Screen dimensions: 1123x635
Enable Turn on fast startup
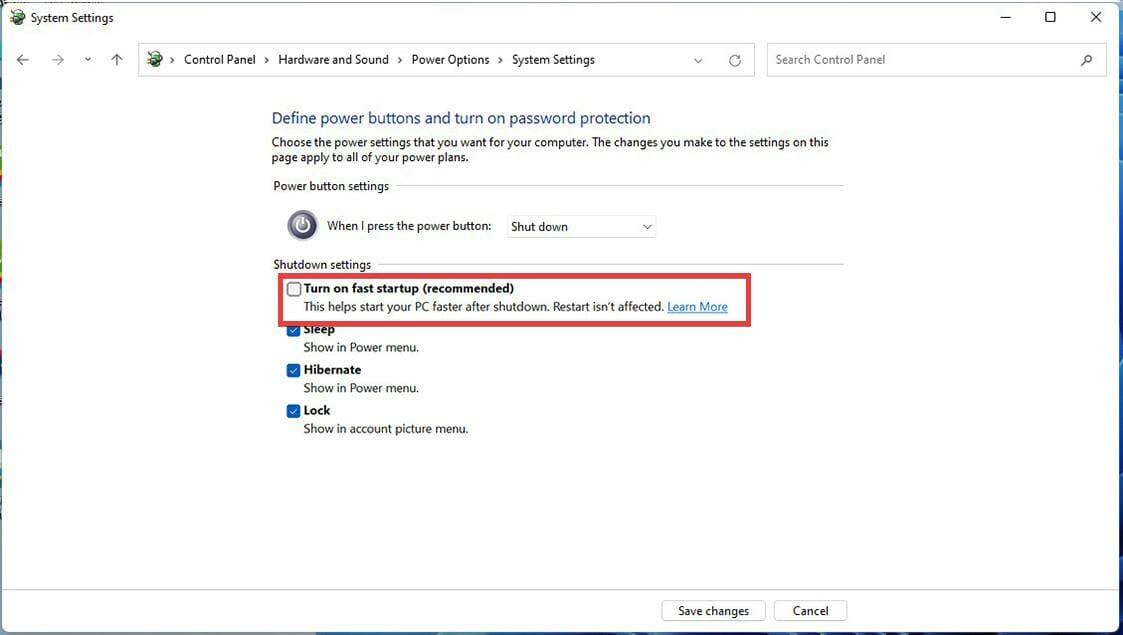point(294,288)
